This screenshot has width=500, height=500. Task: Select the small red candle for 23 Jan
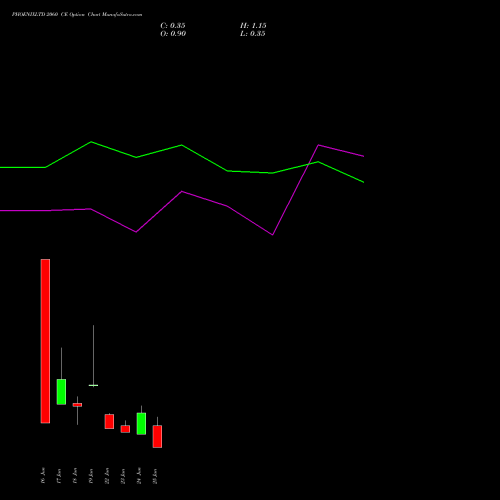pos(125,429)
